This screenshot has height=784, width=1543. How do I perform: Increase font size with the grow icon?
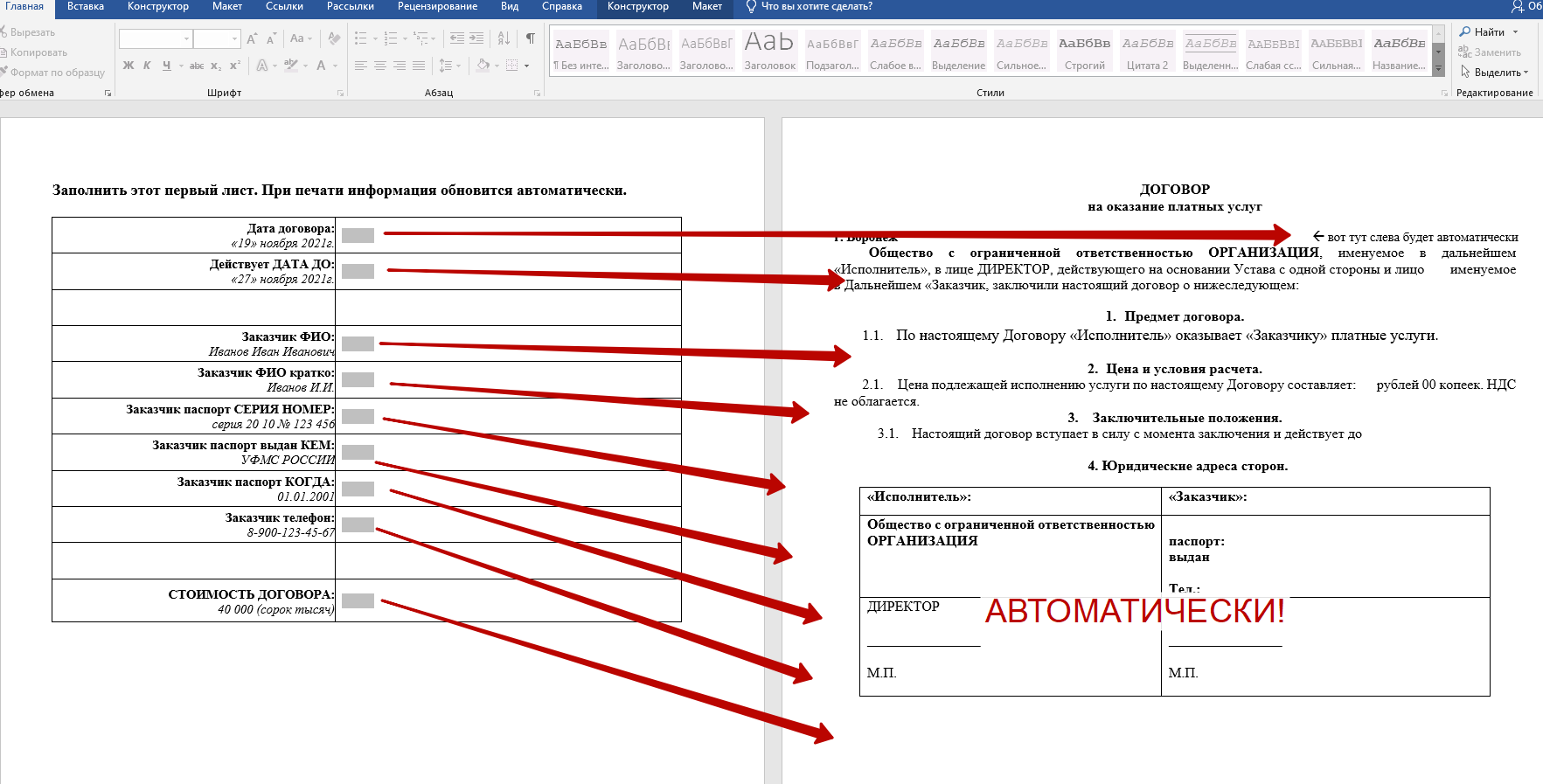click(252, 38)
